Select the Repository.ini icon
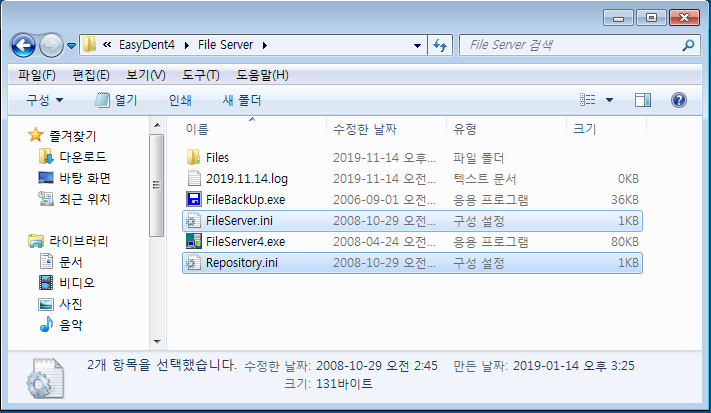711x413 pixels. coord(194,262)
